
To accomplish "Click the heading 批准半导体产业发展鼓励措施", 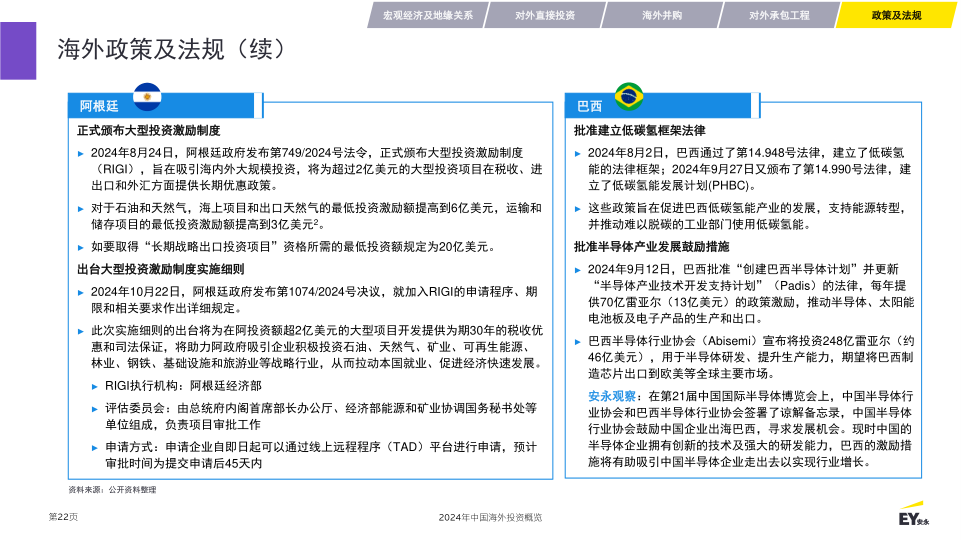I will (x=651, y=246).
